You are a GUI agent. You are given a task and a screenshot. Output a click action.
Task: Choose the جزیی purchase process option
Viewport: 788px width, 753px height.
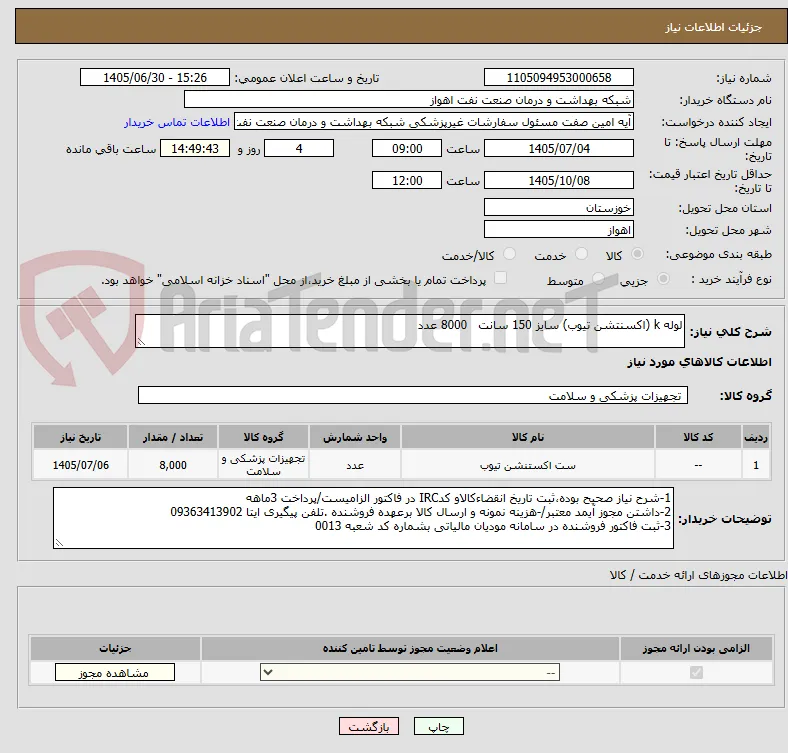tap(663, 278)
